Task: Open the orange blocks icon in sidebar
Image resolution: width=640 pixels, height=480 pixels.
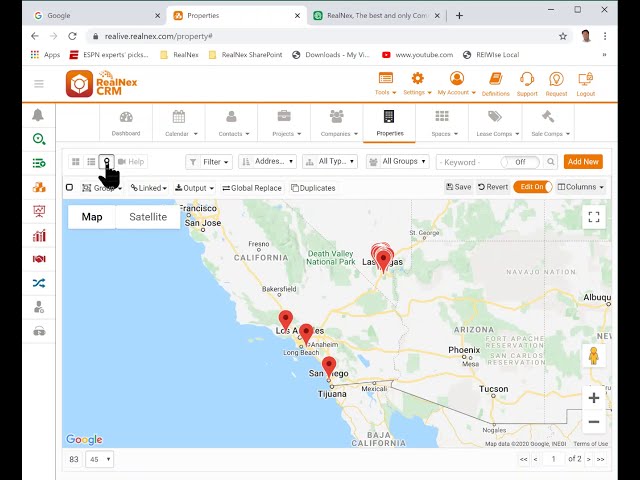Action: 39,187
